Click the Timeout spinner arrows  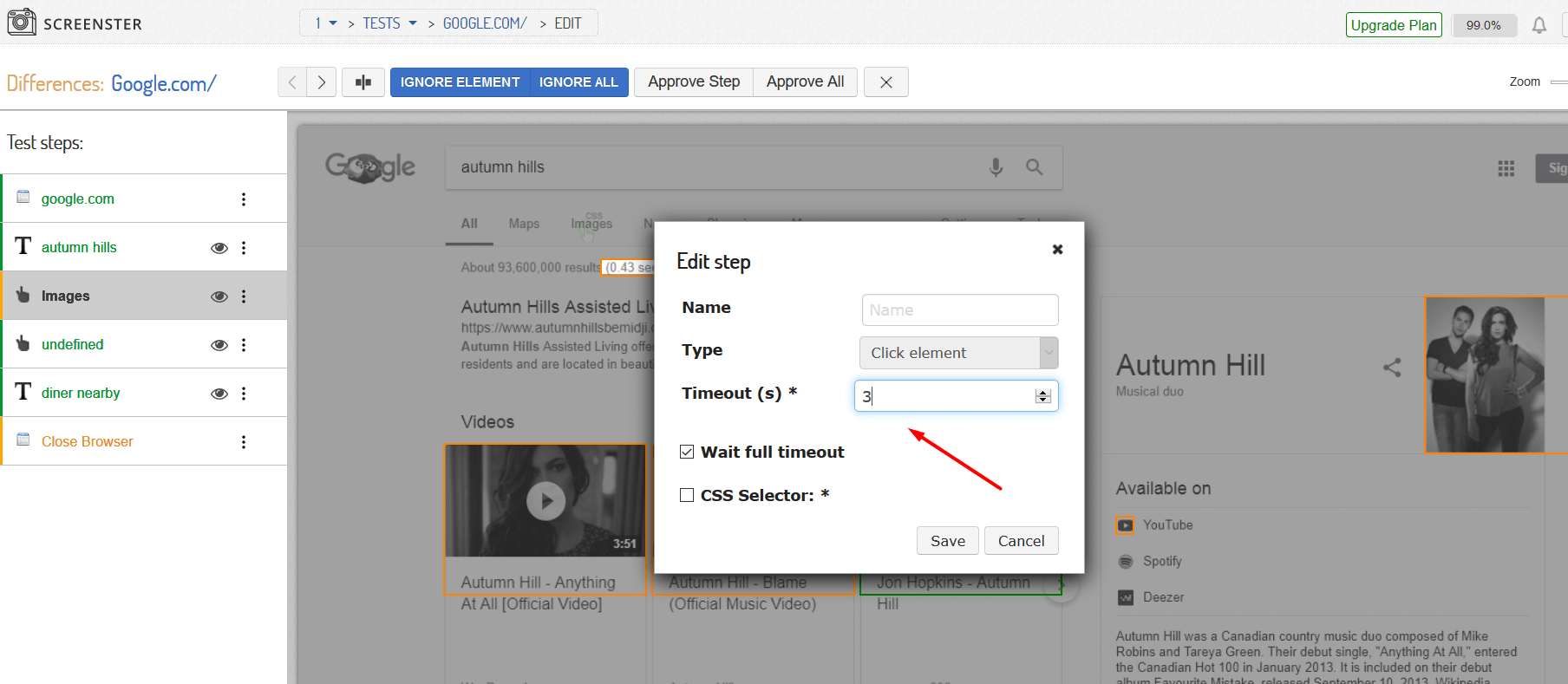(x=1043, y=396)
